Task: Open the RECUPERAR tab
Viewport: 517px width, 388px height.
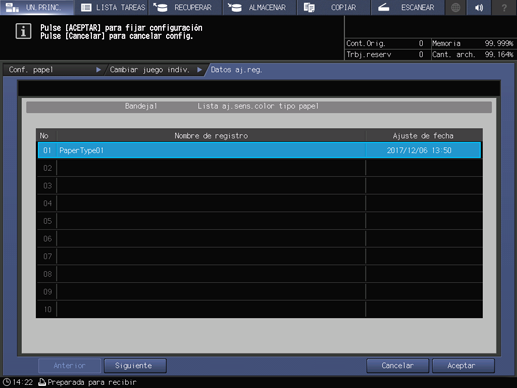Action: 185,7
